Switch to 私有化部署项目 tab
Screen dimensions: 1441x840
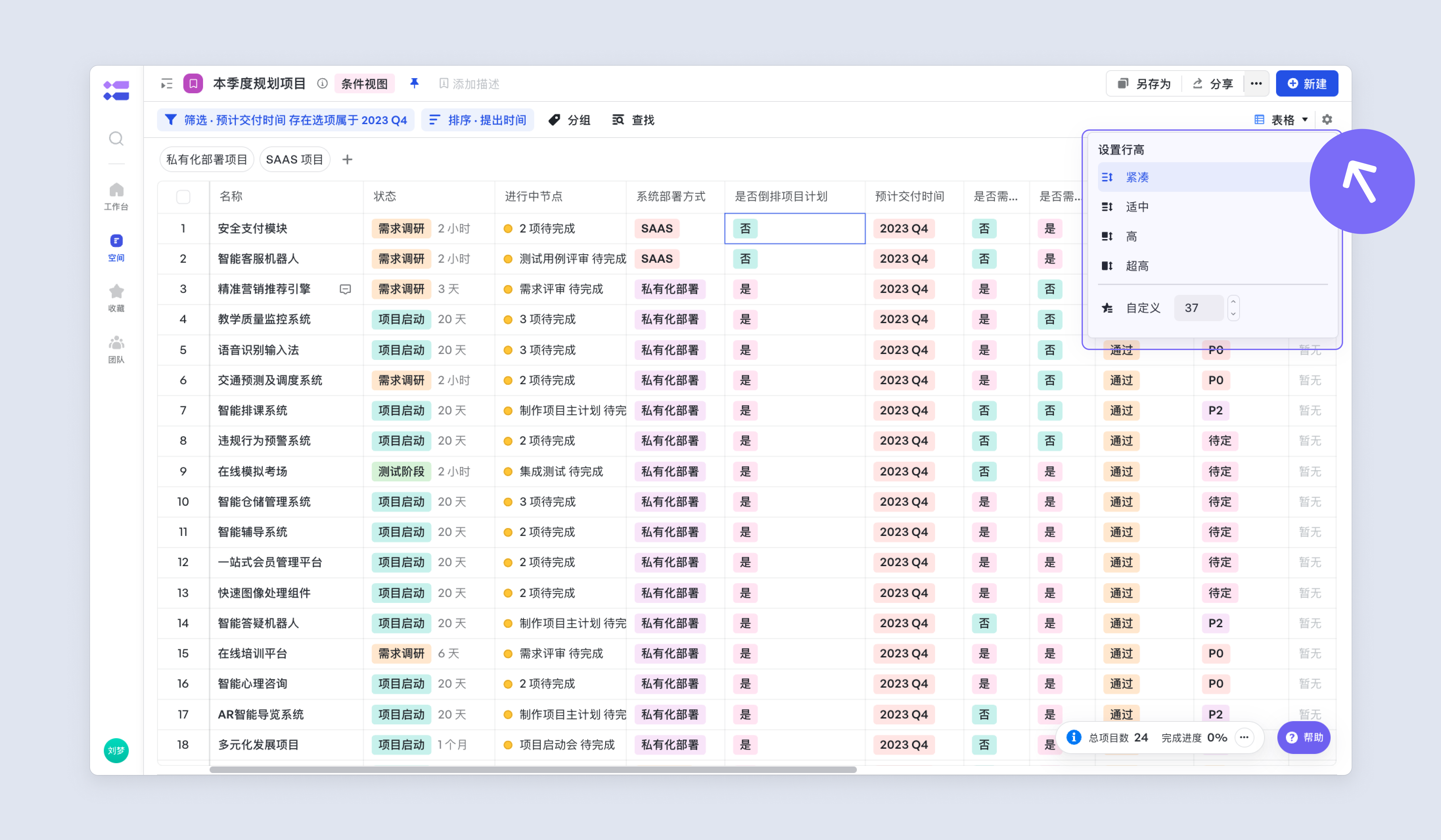[x=206, y=159]
